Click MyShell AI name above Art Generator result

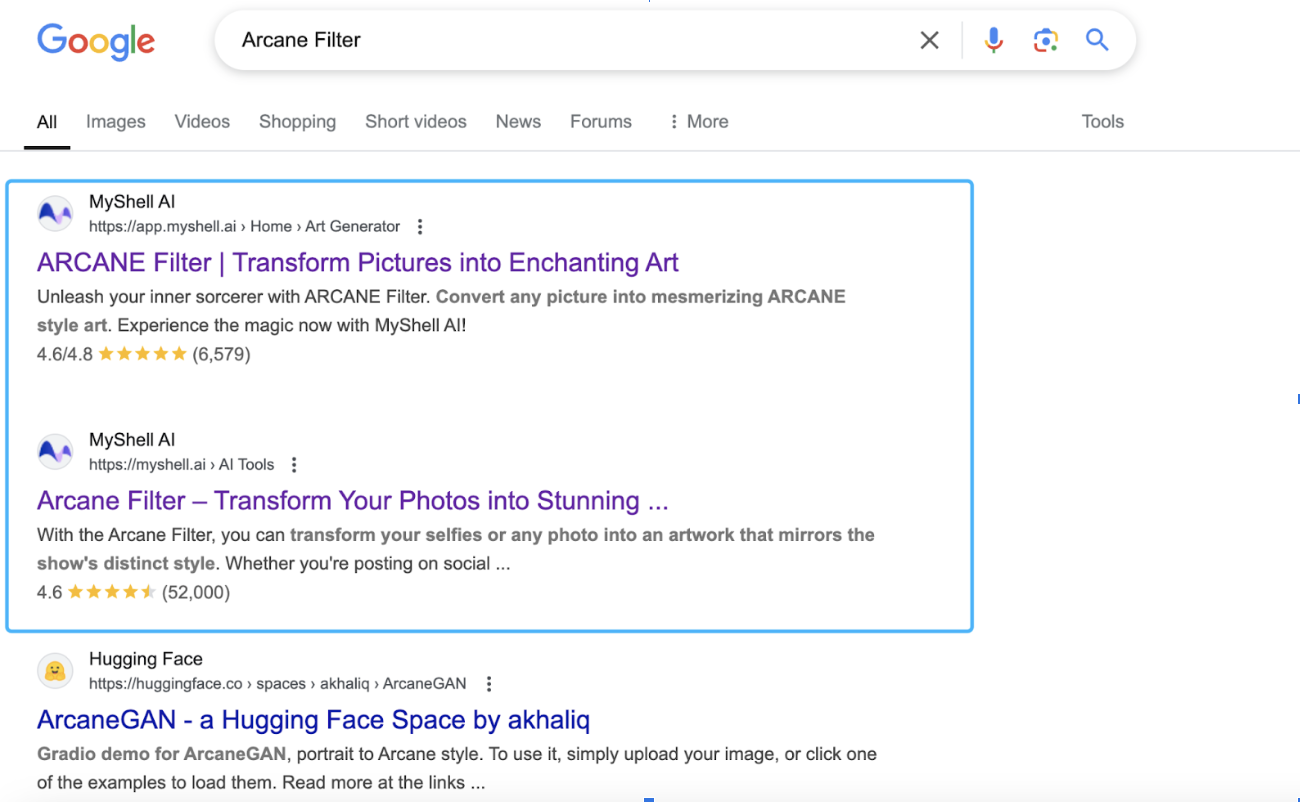(132, 202)
